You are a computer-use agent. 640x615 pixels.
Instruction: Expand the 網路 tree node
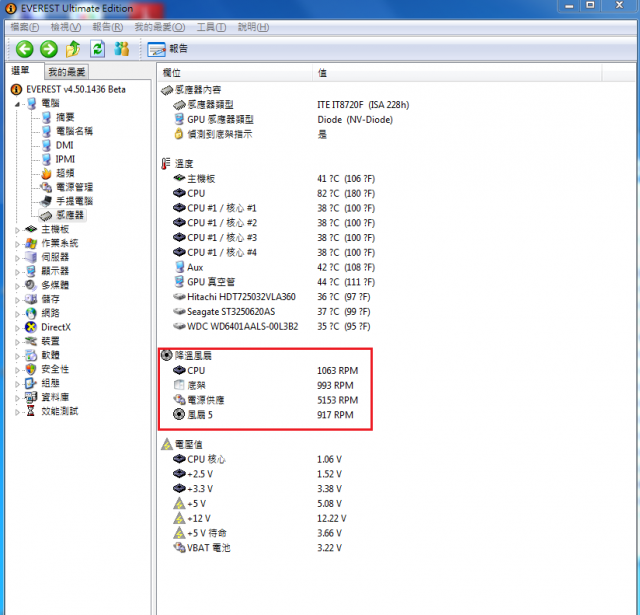pyautogui.click(x=17, y=314)
